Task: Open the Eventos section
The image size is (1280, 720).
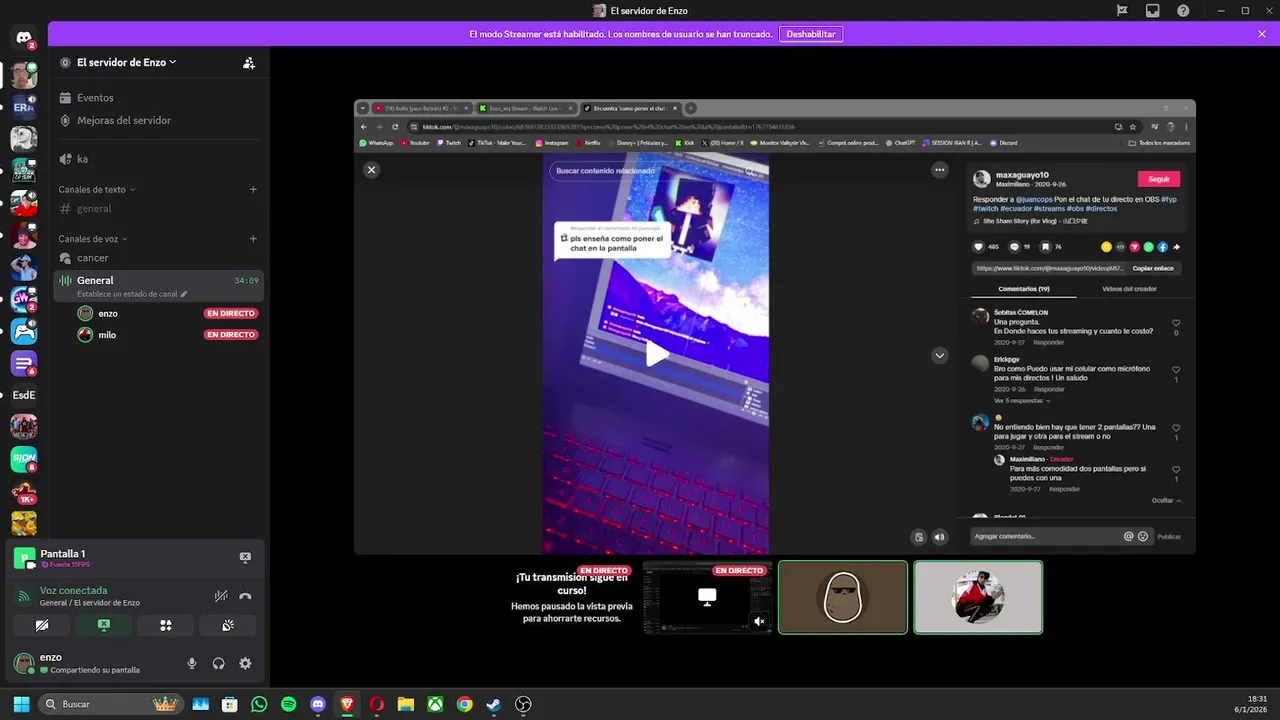Action: coord(158,98)
